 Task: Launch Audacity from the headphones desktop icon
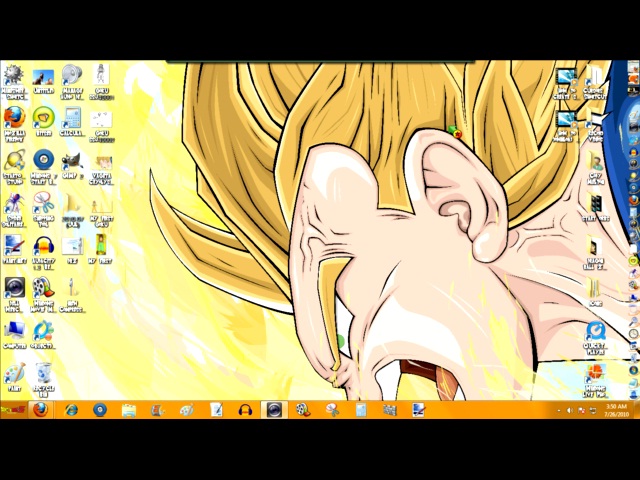point(43,252)
